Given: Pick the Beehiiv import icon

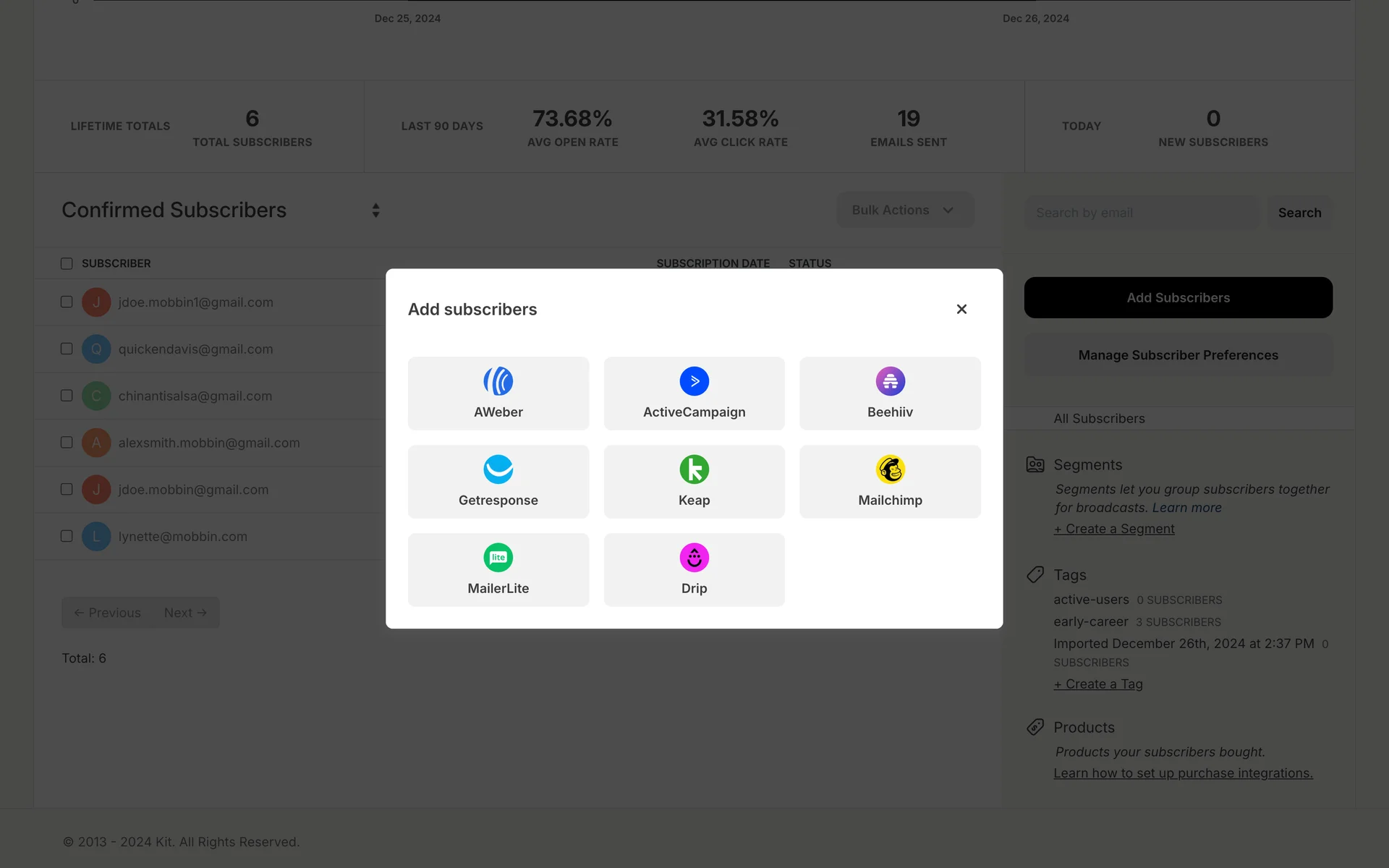Looking at the screenshot, I should pyautogui.click(x=890, y=381).
